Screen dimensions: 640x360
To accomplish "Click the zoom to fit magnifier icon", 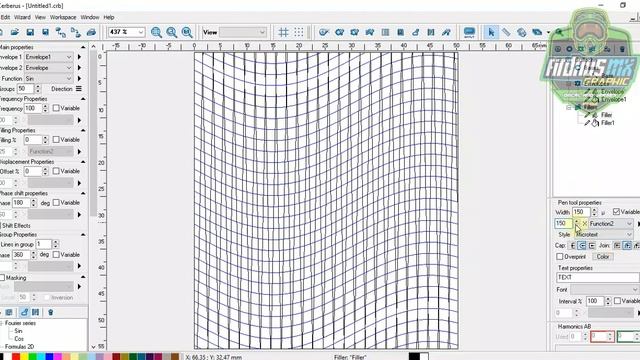I will 187,32.
